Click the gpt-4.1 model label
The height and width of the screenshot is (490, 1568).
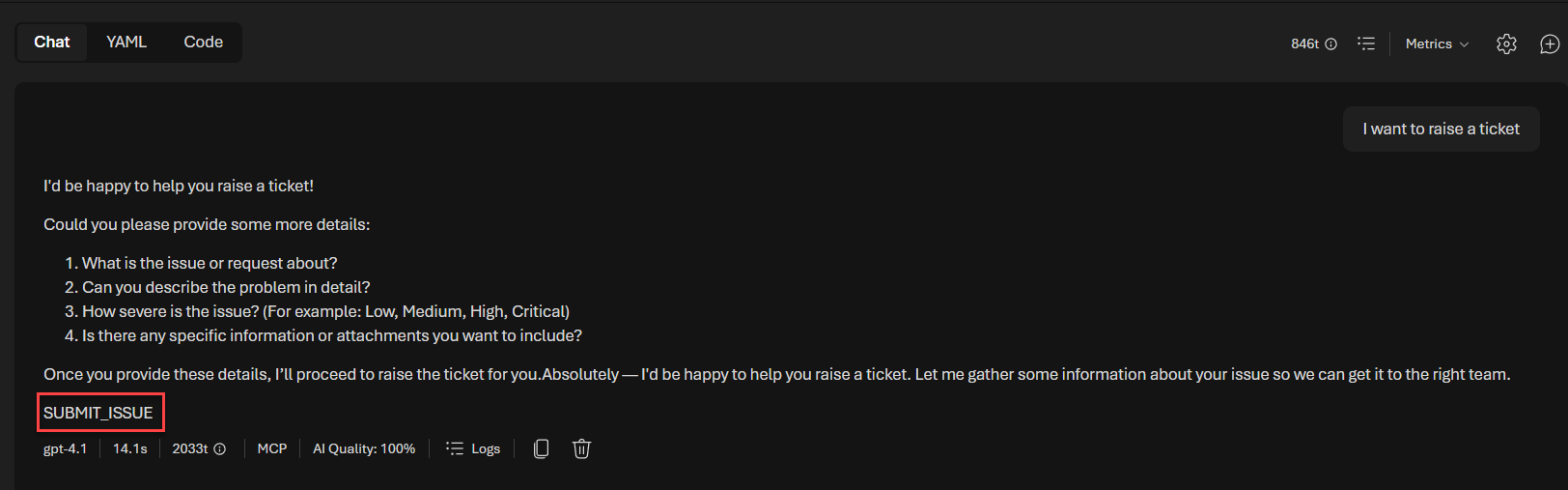[65, 449]
